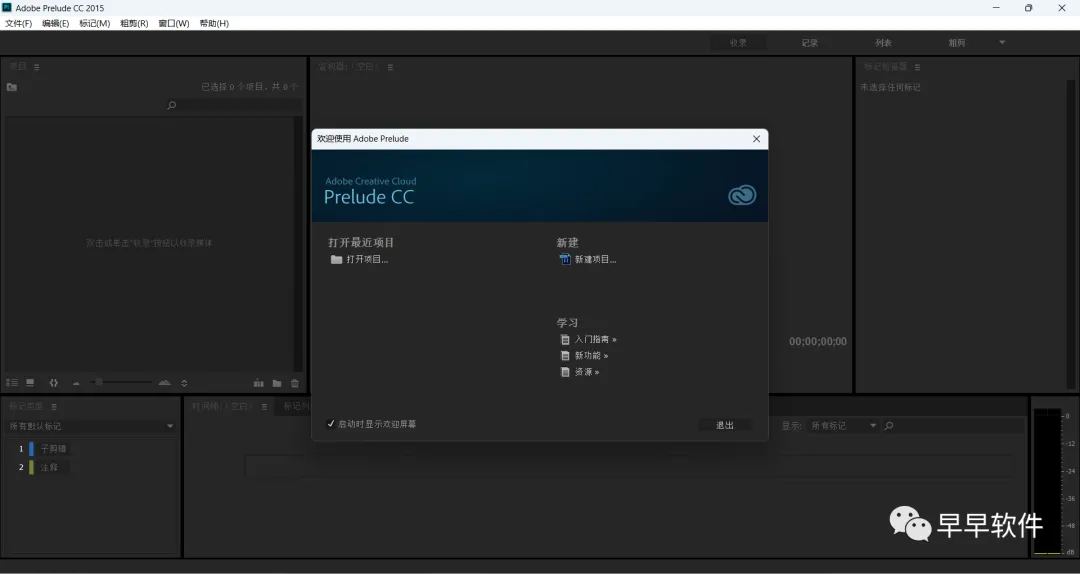Click the green swatch beside 注释
Image resolution: width=1080 pixels, height=574 pixels.
[x=31, y=467]
